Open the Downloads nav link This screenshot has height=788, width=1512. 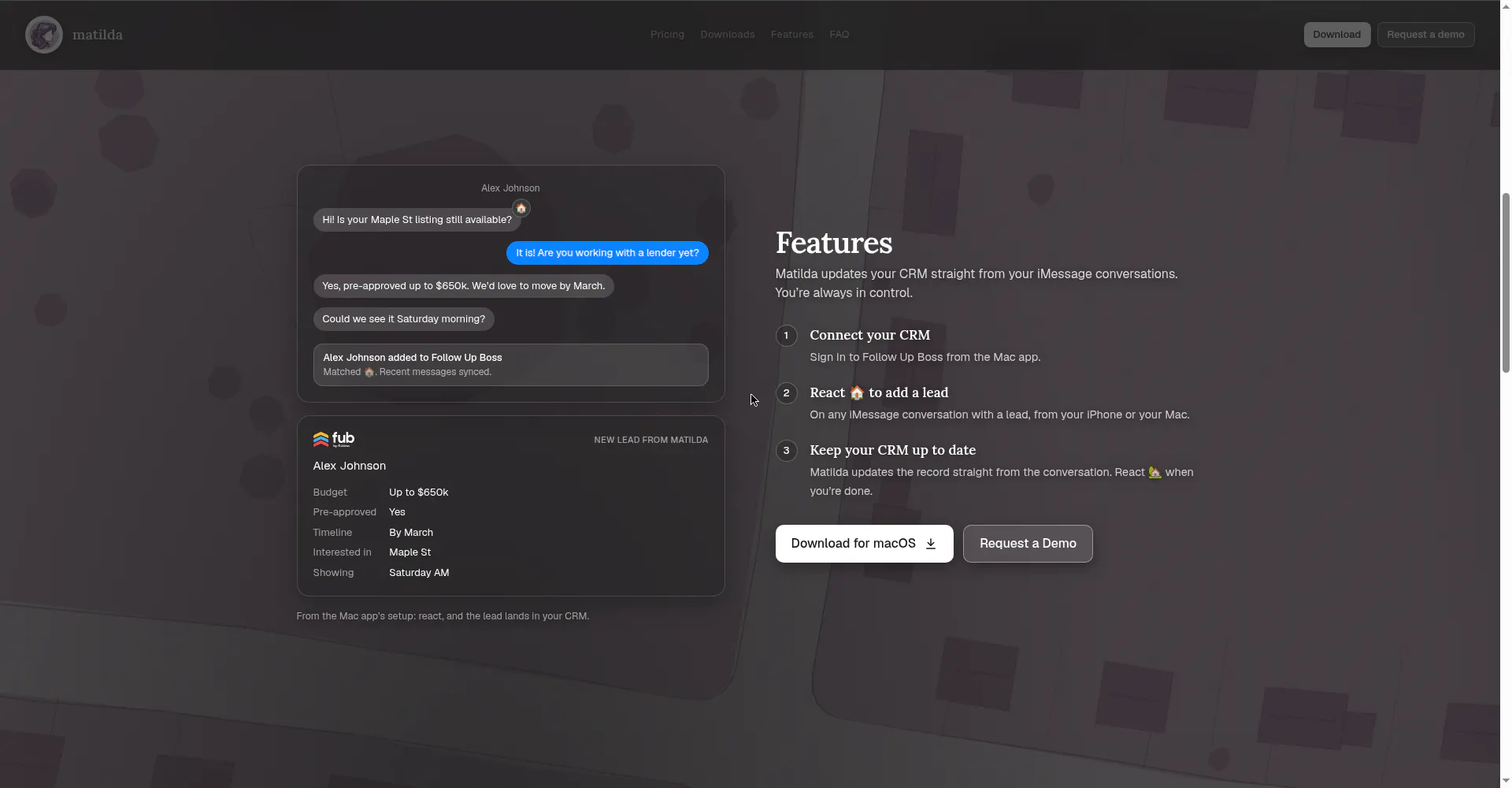coord(728,35)
